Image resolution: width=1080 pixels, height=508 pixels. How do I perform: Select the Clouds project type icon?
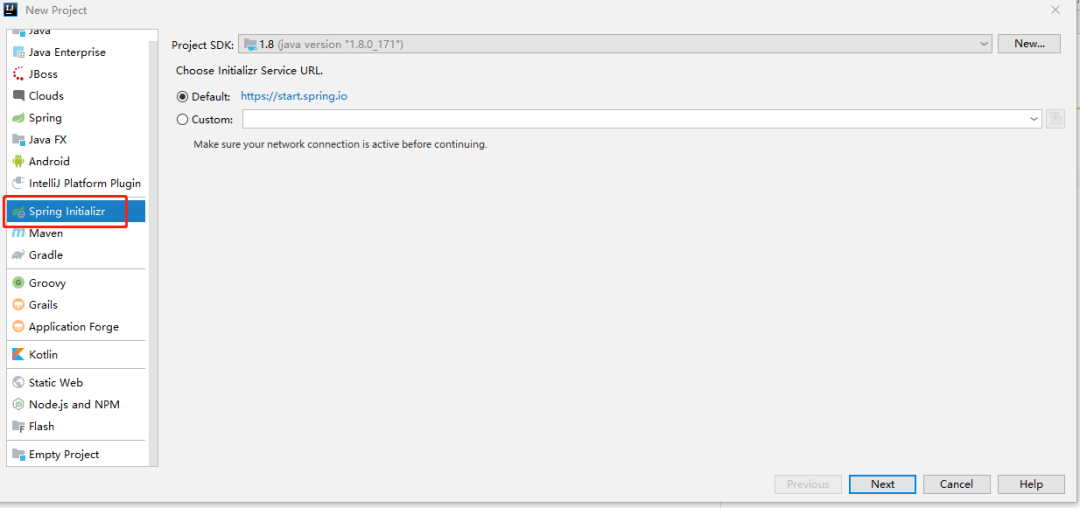point(19,96)
